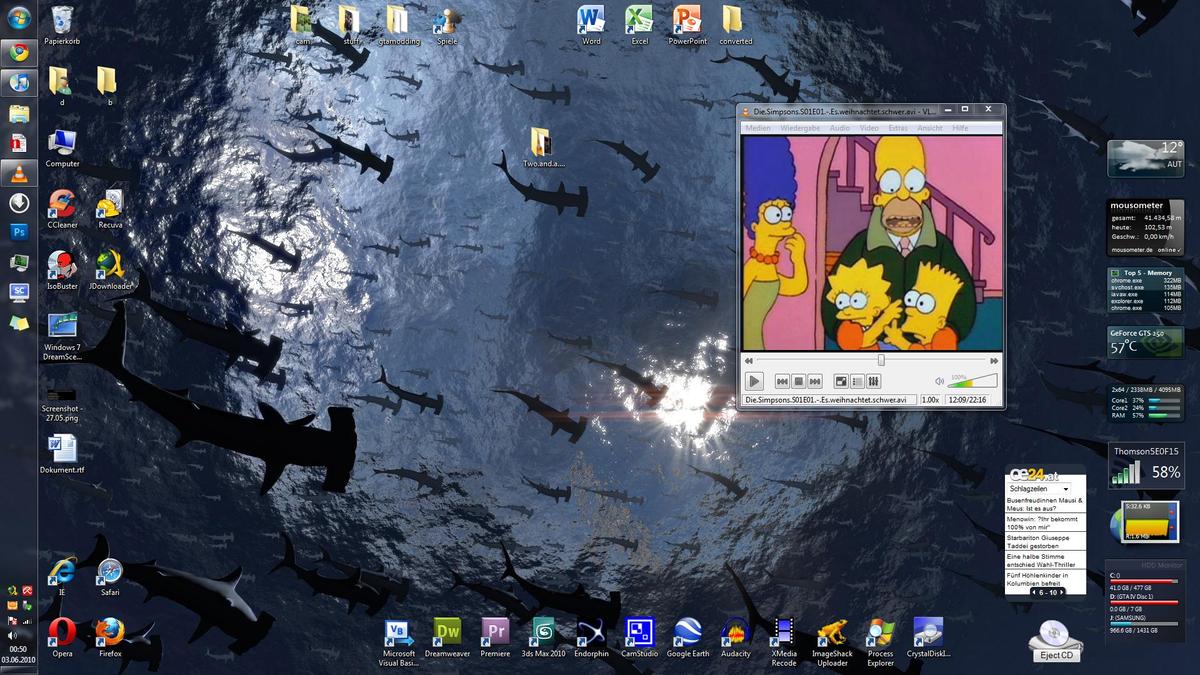Open Dokument.rtf file
1200x675 pixels.
tap(62, 452)
